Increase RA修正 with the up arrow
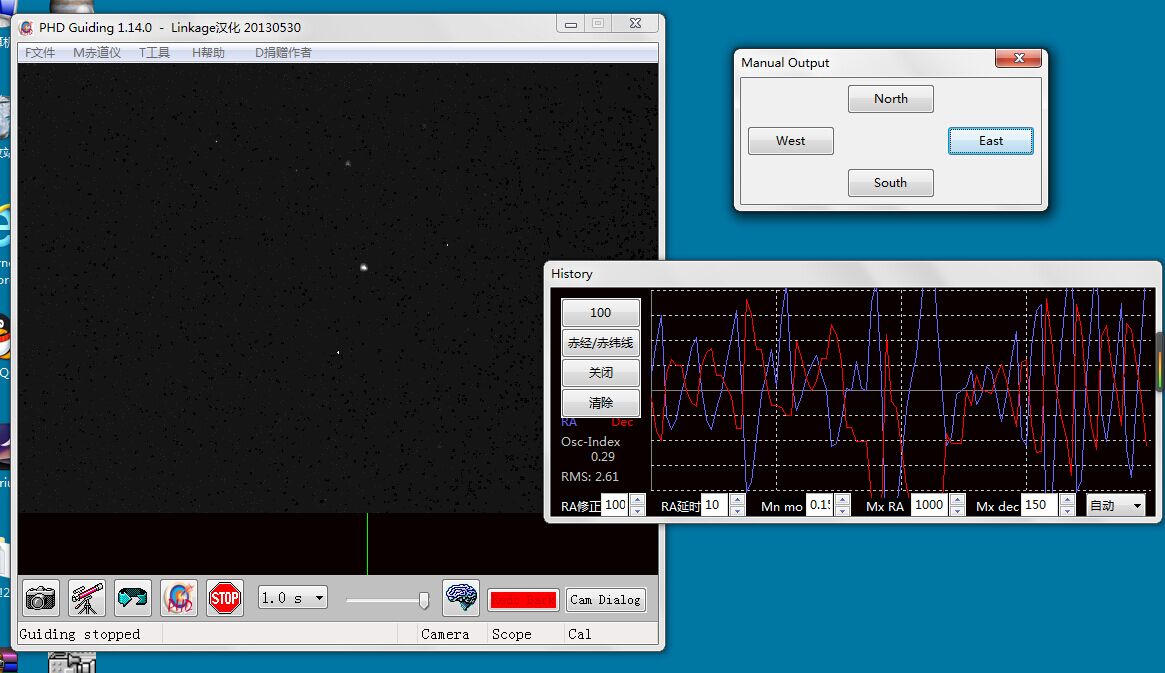 point(637,500)
